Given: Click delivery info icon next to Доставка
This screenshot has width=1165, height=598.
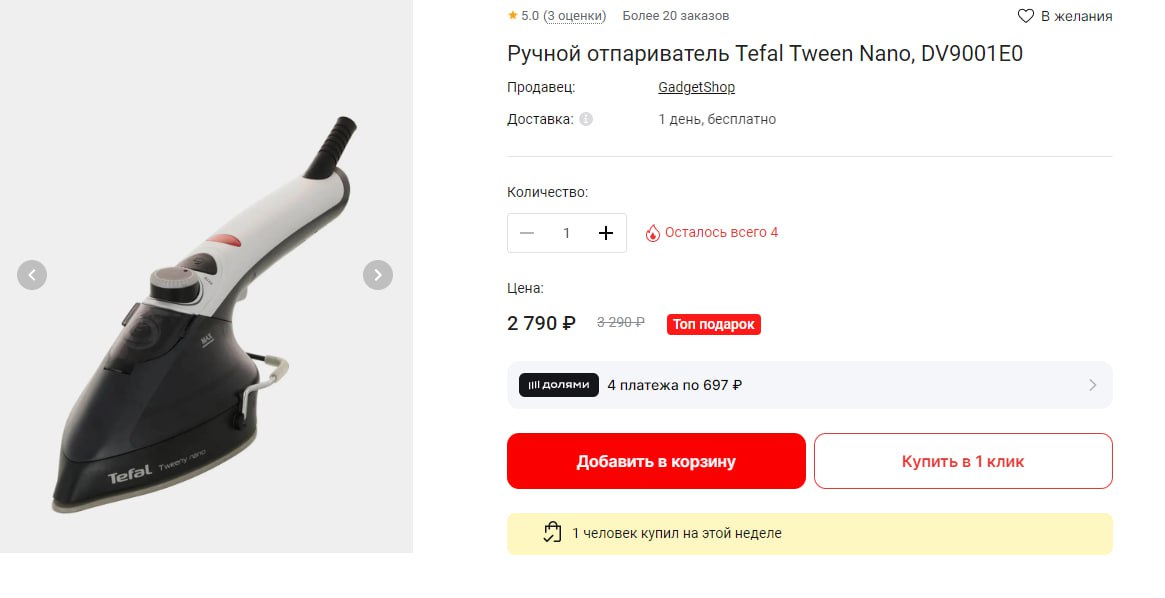Looking at the screenshot, I should pos(586,119).
